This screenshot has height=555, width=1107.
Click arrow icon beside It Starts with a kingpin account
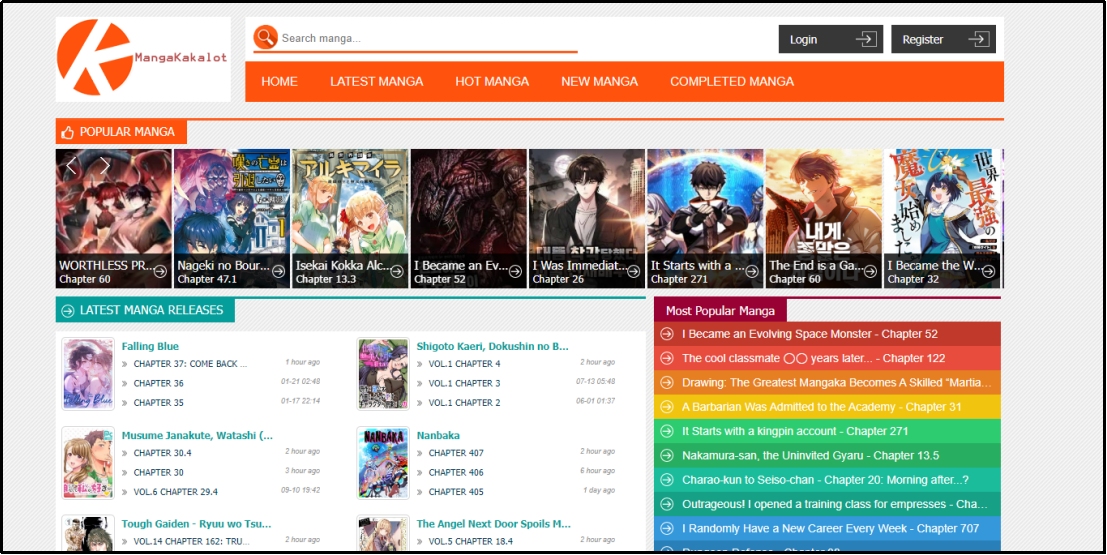(x=666, y=431)
